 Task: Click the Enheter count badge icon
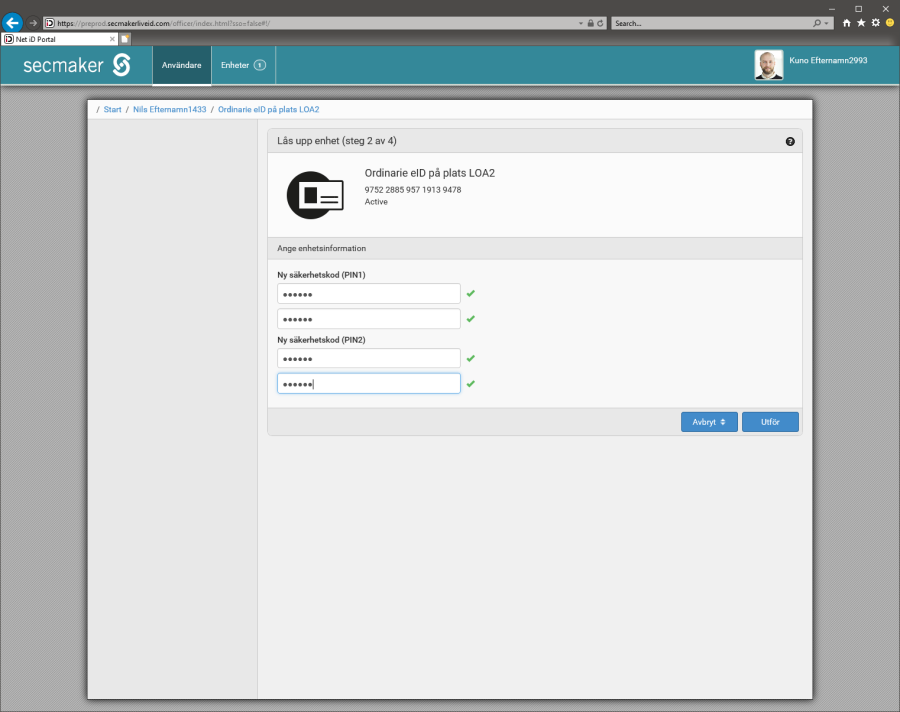point(260,65)
